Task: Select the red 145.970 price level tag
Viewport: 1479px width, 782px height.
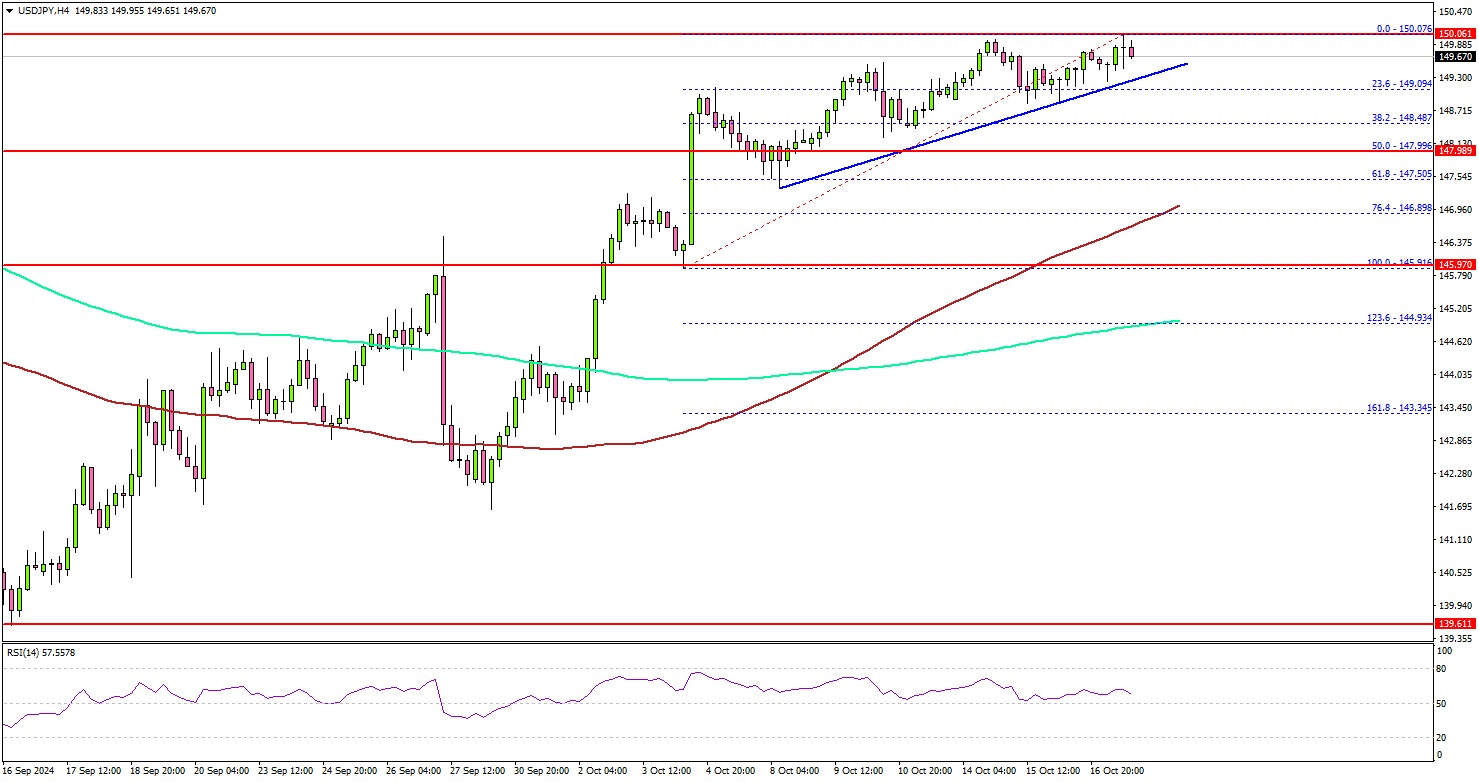Action: point(1454,265)
